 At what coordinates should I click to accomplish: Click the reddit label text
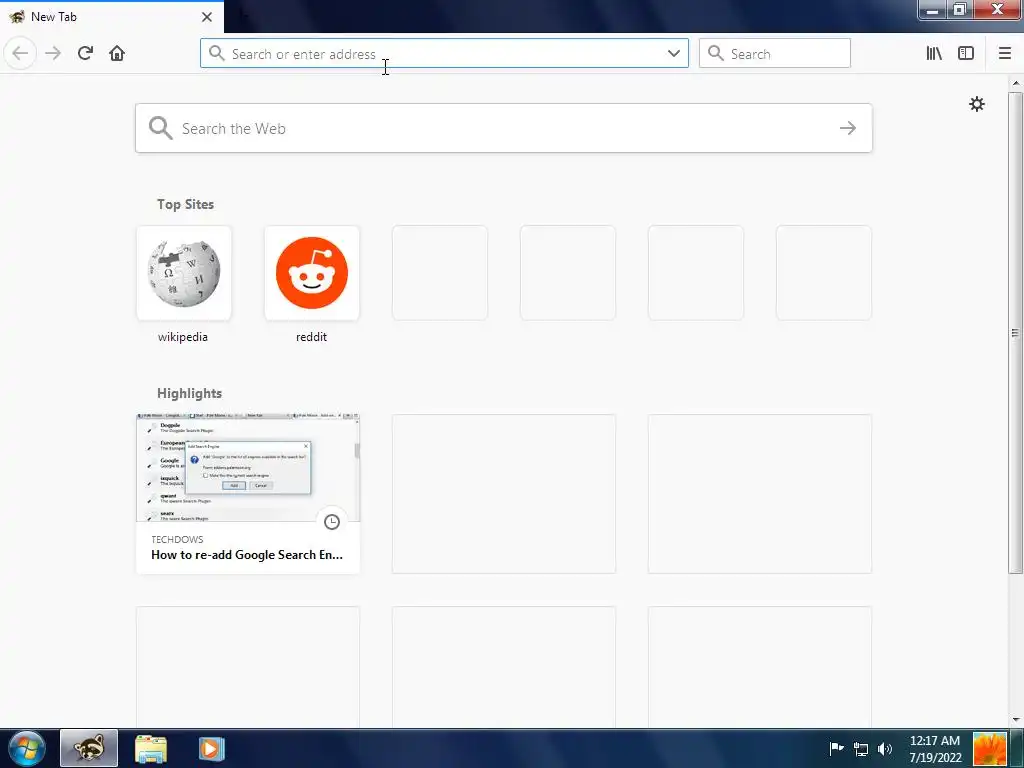[x=312, y=337]
